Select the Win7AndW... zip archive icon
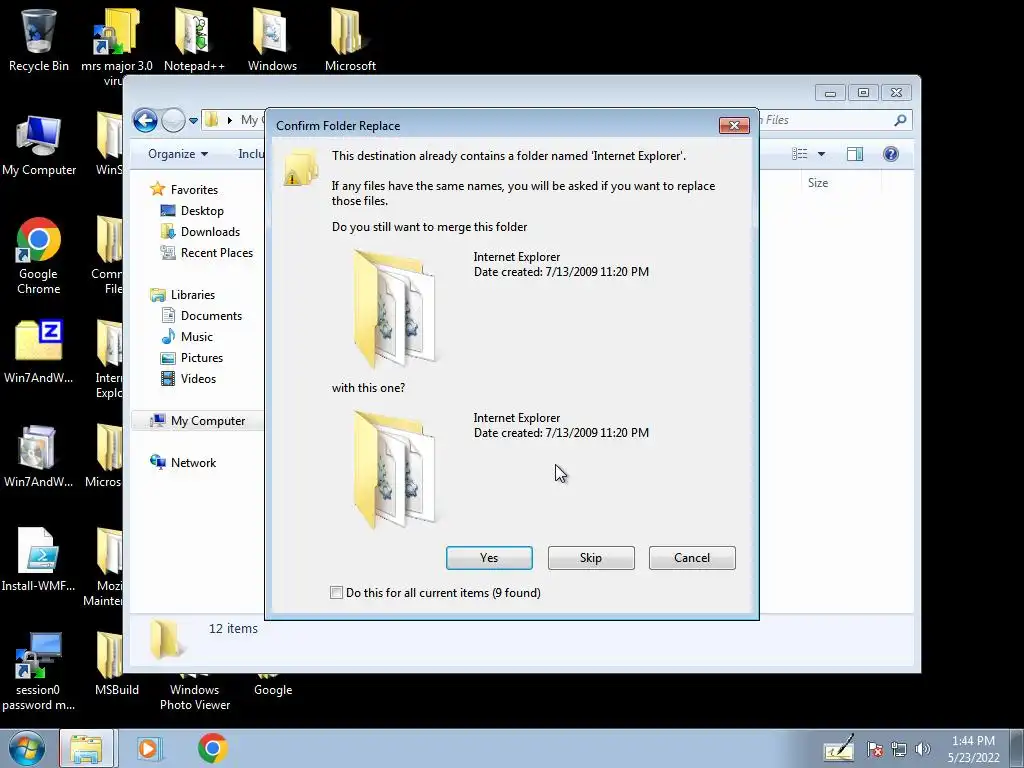This screenshot has width=1024, height=768. [x=39, y=351]
